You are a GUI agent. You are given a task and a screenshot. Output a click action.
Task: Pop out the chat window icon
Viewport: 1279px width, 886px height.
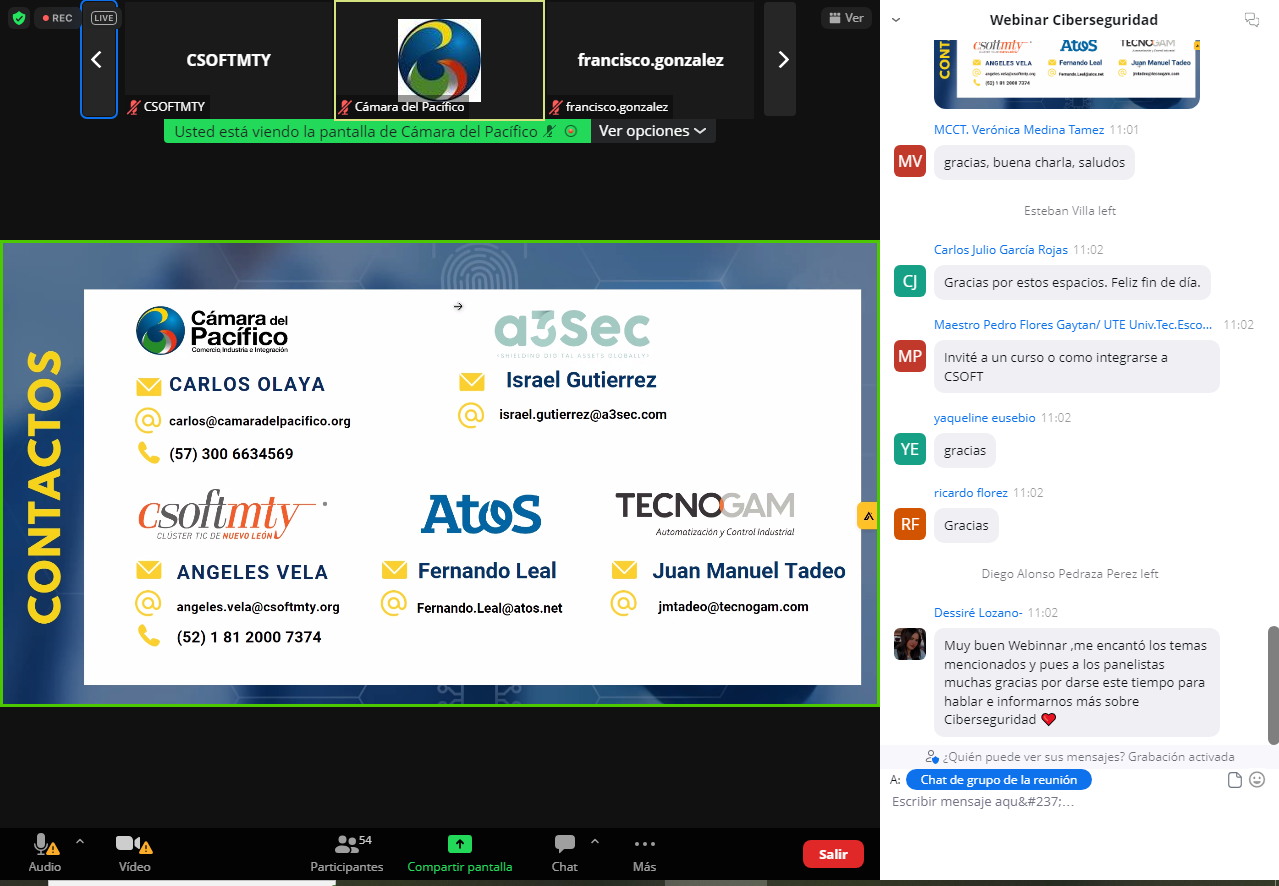1250,19
